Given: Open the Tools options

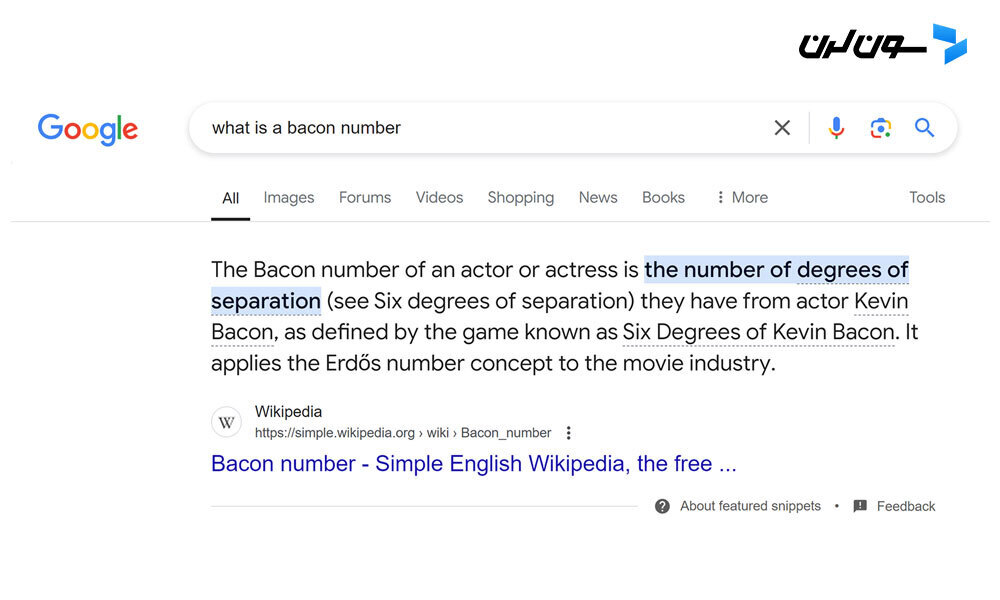Looking at the screenshot, I should (927, 198).
